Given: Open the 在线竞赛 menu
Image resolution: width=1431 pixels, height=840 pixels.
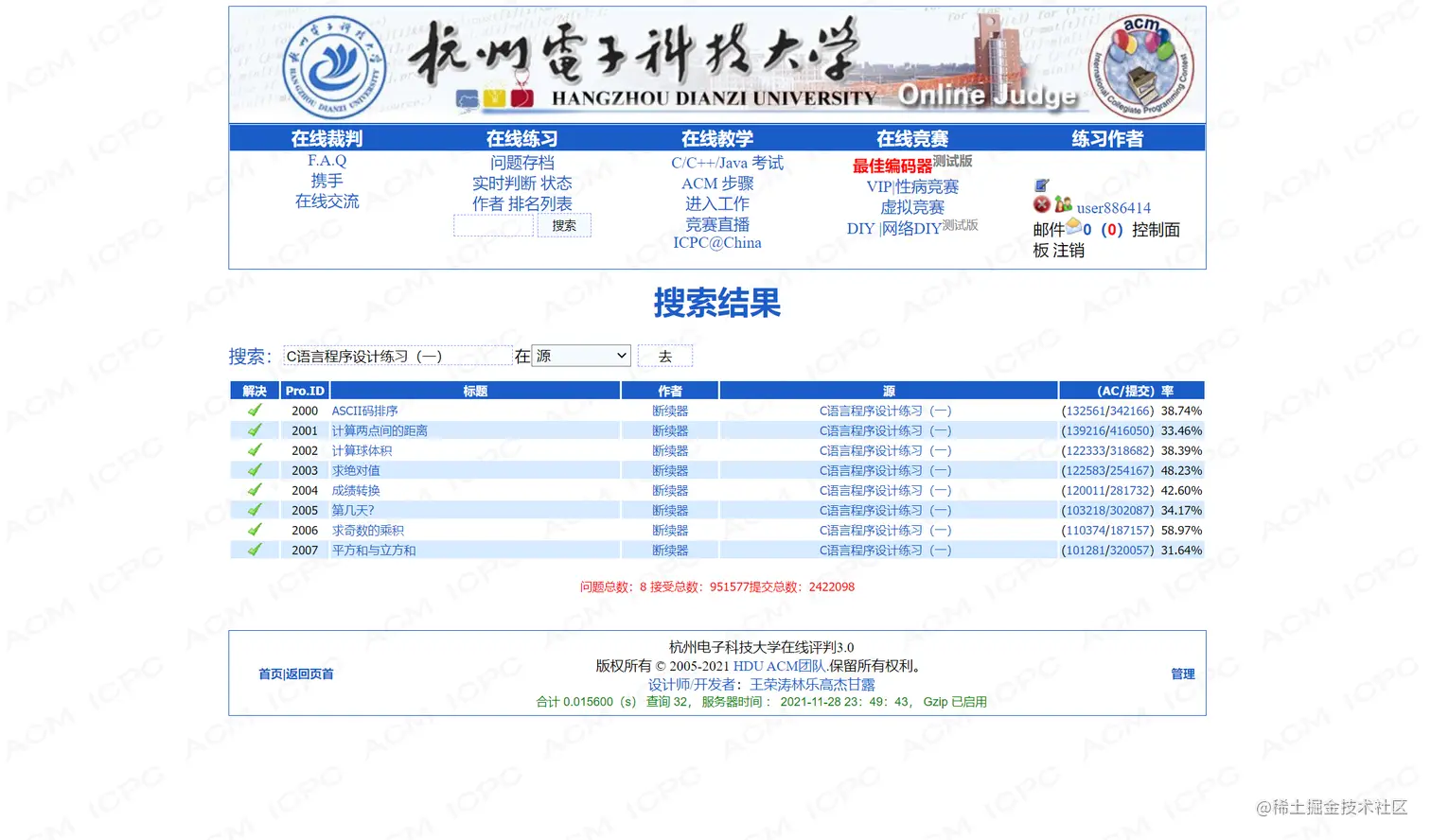Looking at the screenshot, I should 911,137.
